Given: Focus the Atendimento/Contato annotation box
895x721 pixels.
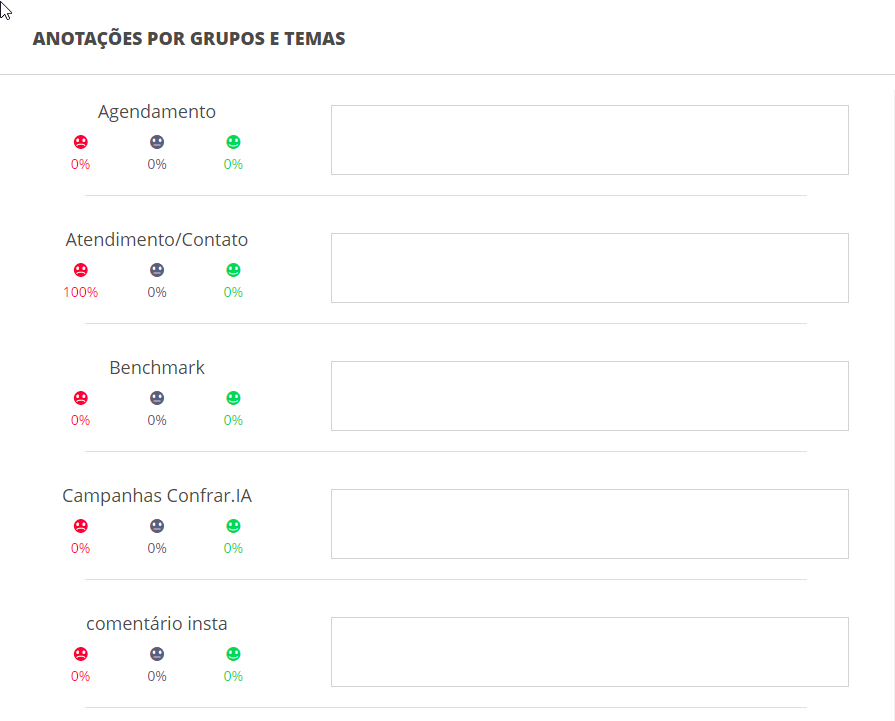Looking at the screenshot, I should (589, 268).
